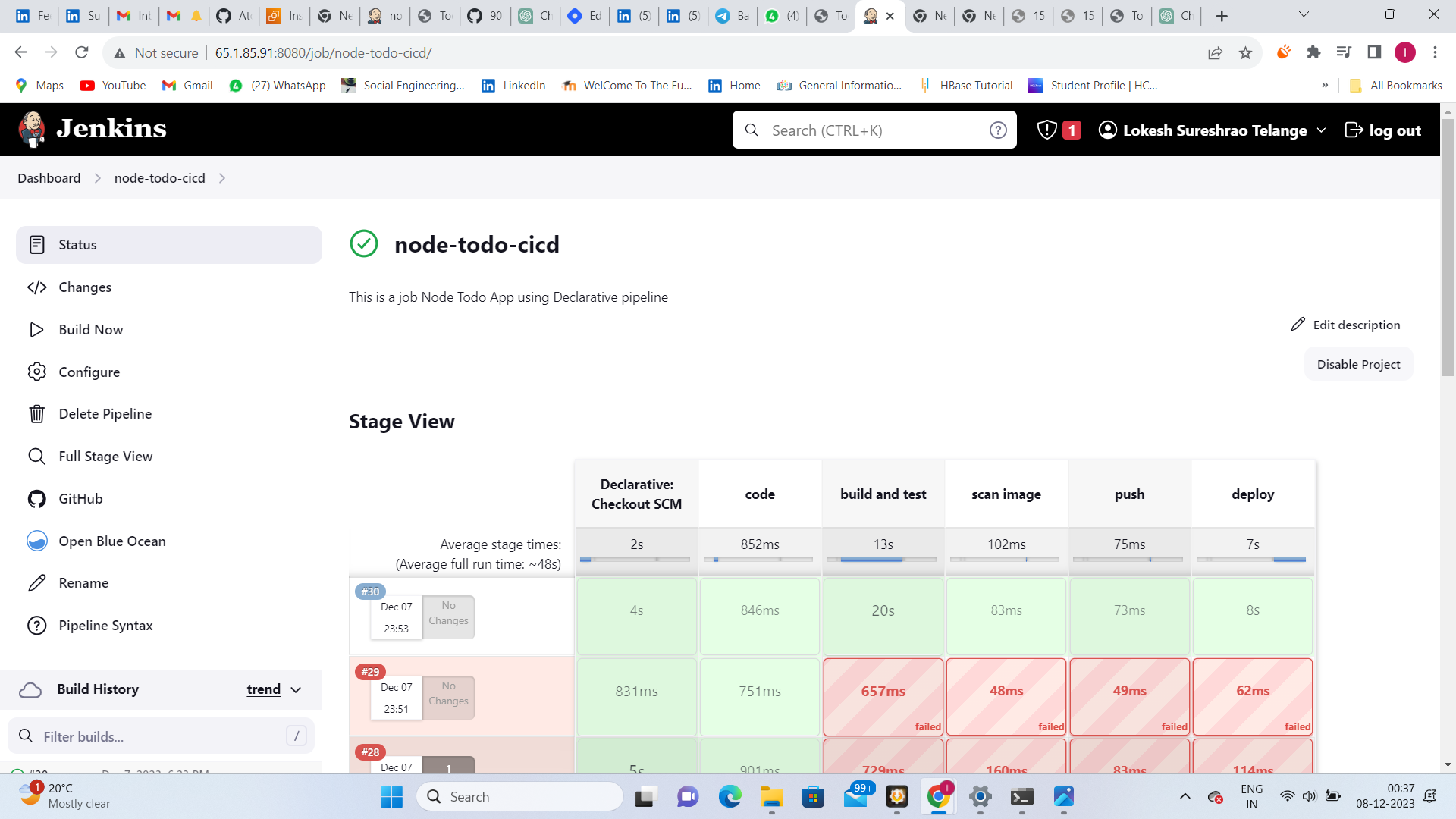Collapse the Build History chevron
The width and height of the screenshot is (1456, 819).
(x=296, y=689)
